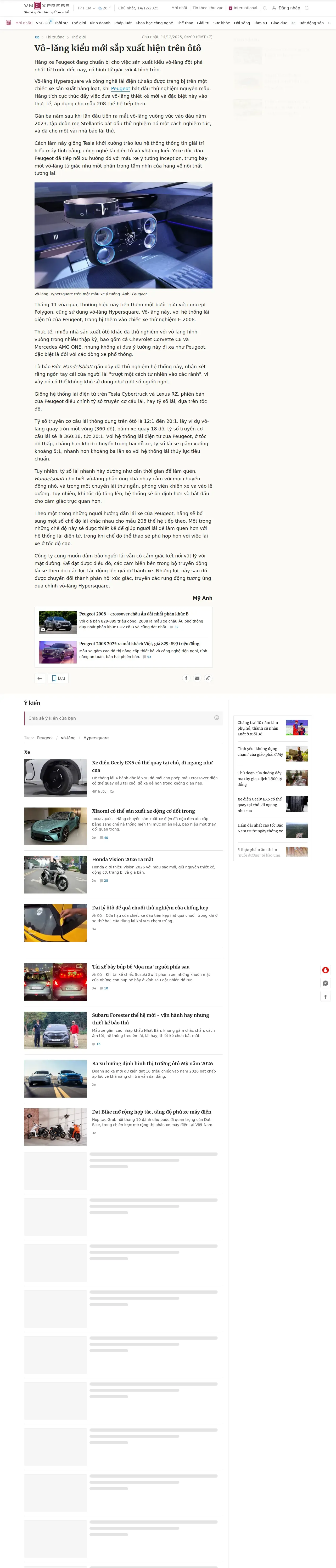
Task: Open 'Mới nhất' in navigation bar
Action: pos(23,23)
